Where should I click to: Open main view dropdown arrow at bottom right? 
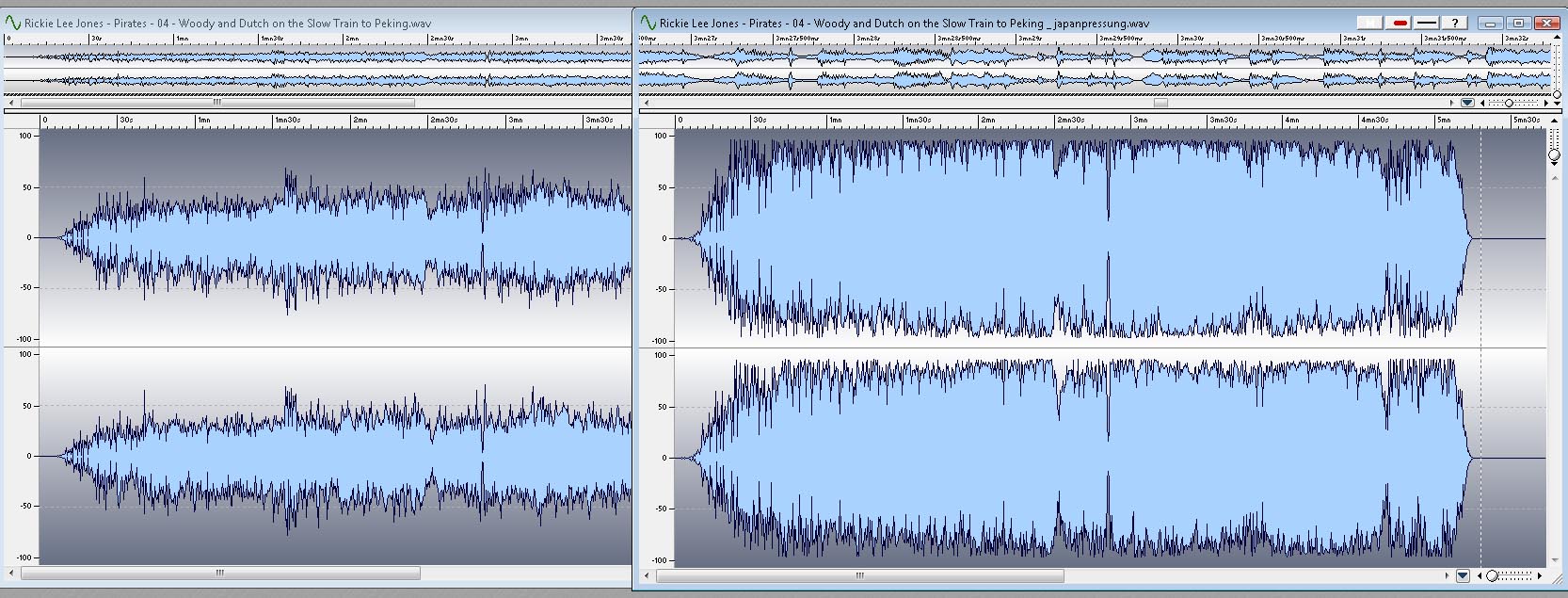pyautogui.click(x=1462, y=575)
